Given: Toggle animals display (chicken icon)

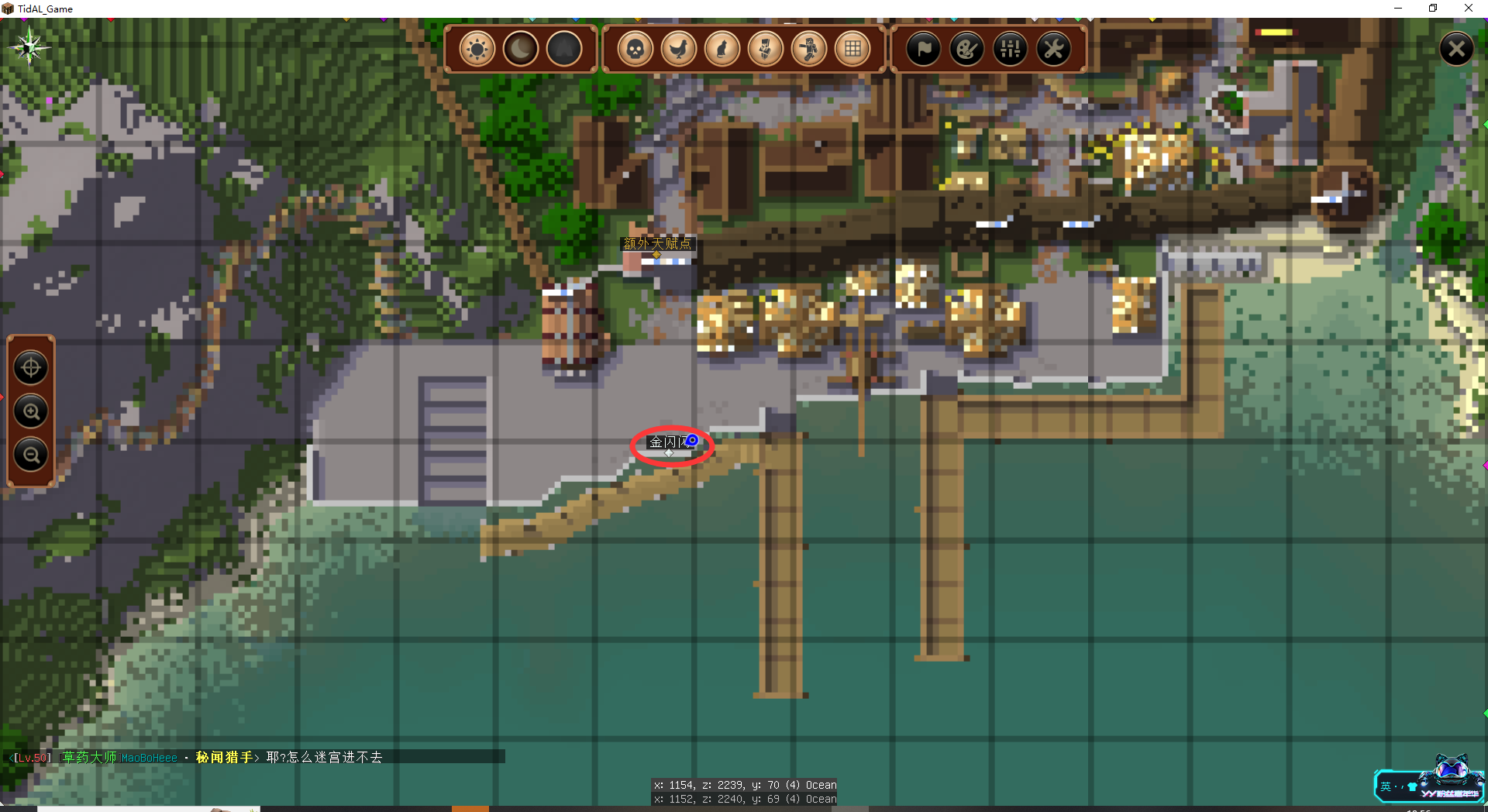Looking at the screenshot, I should click(x=678, y=50).
